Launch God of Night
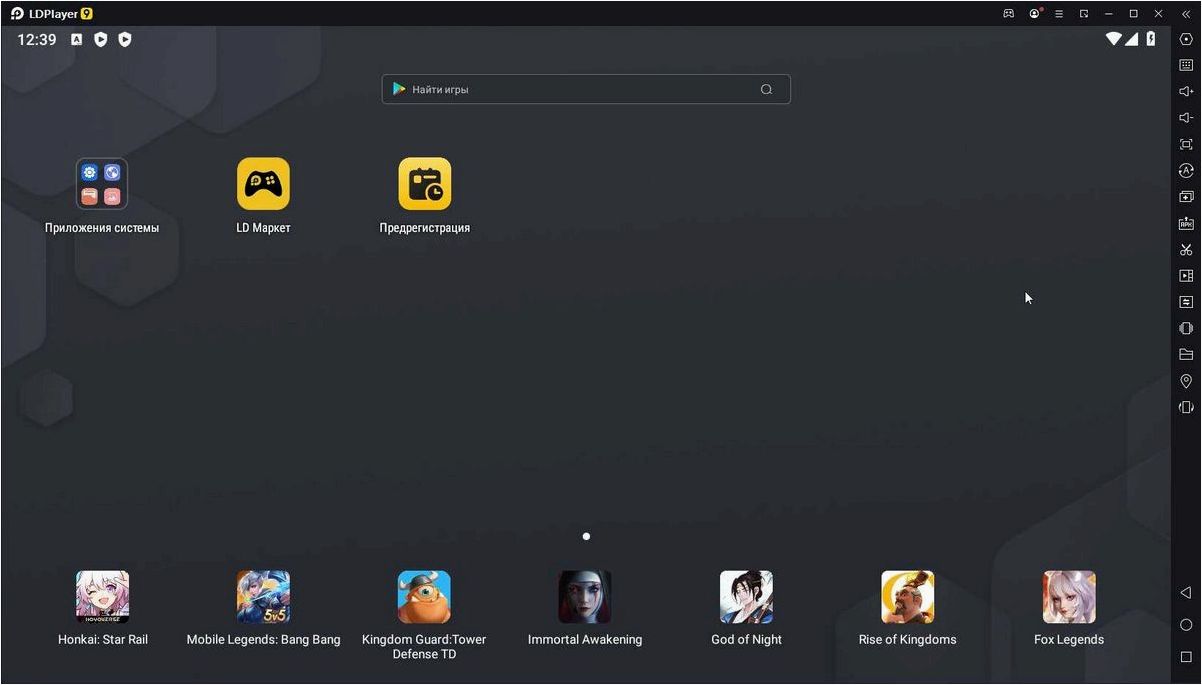Viewport: 1202px width, 685px height. click(x=746, y=597)
